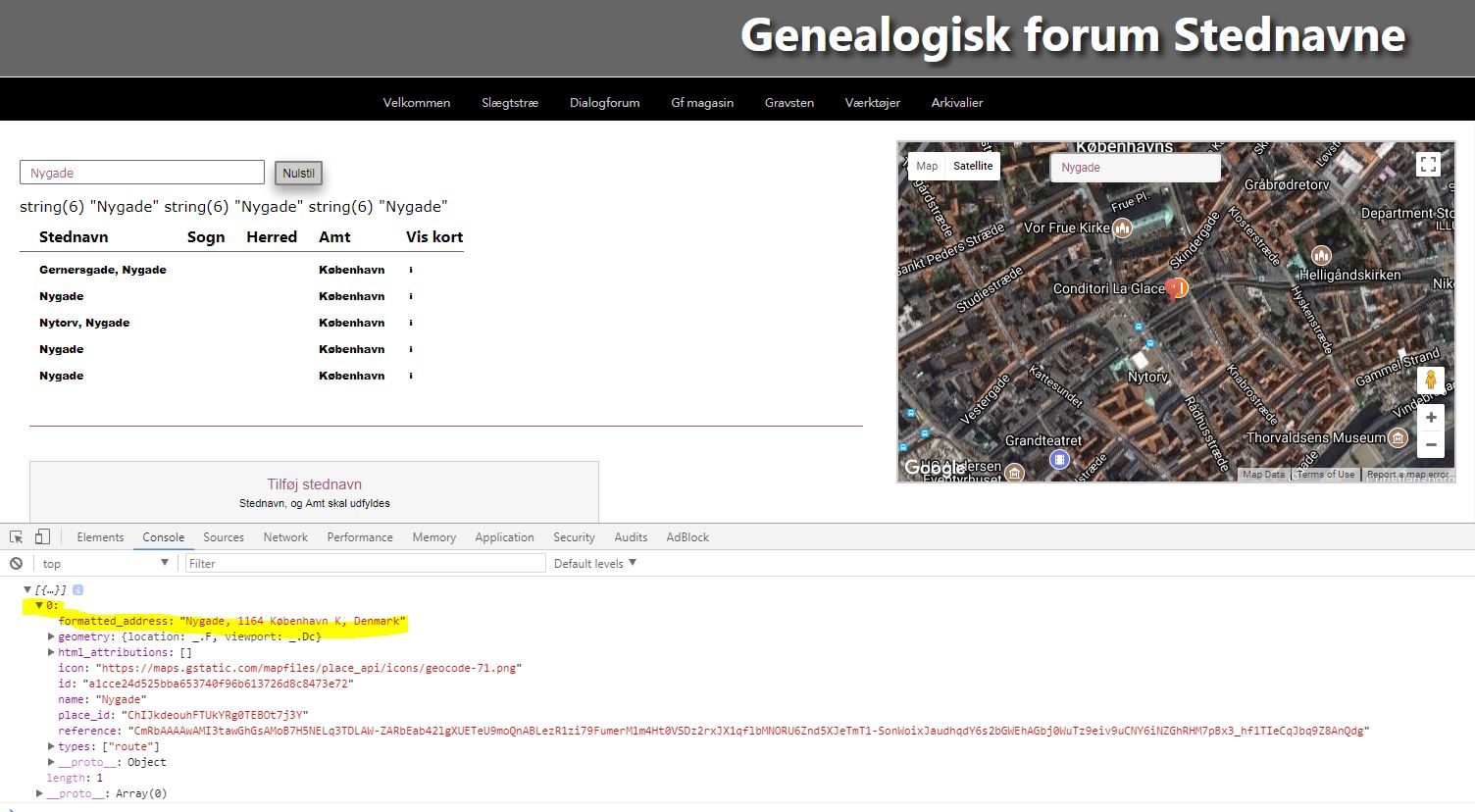Toggle the device toolbar icon

coord(42,536)
